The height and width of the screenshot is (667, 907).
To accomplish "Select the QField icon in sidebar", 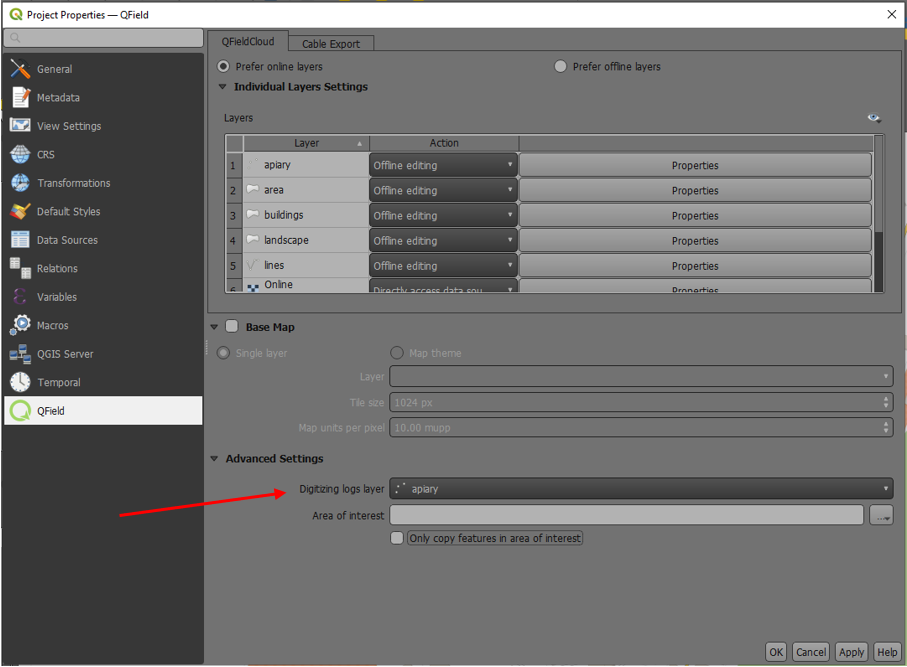I will [20, 411].
